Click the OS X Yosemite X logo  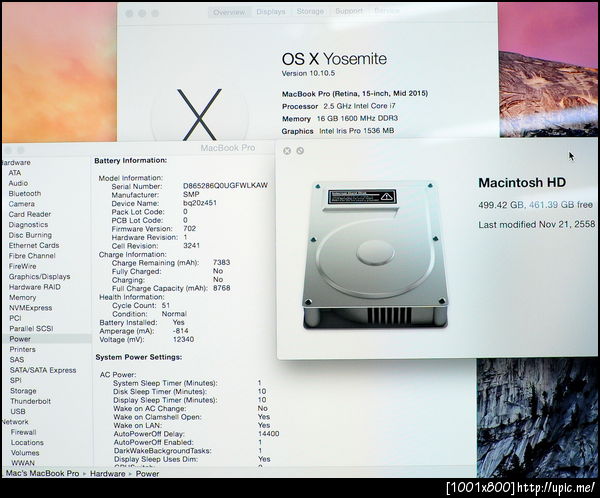(x=199, y=114)
